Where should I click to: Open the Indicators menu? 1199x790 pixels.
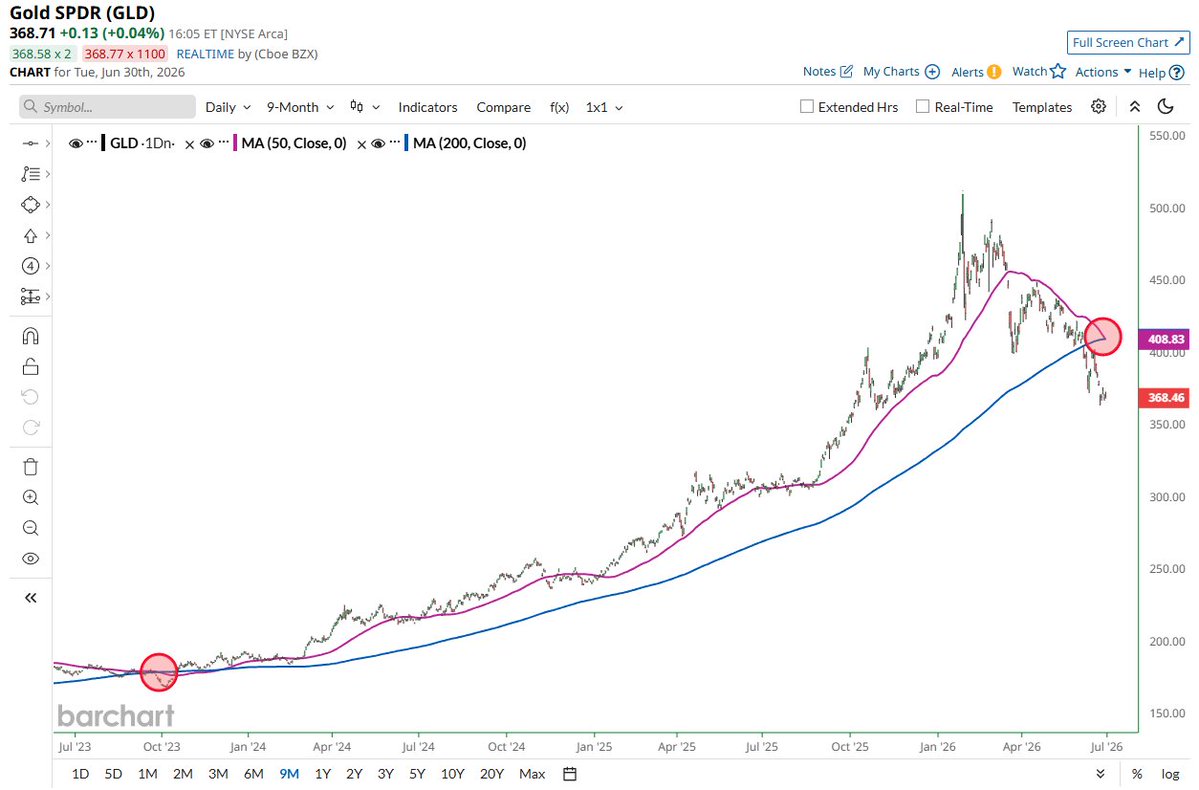click(x=427, y=107)
